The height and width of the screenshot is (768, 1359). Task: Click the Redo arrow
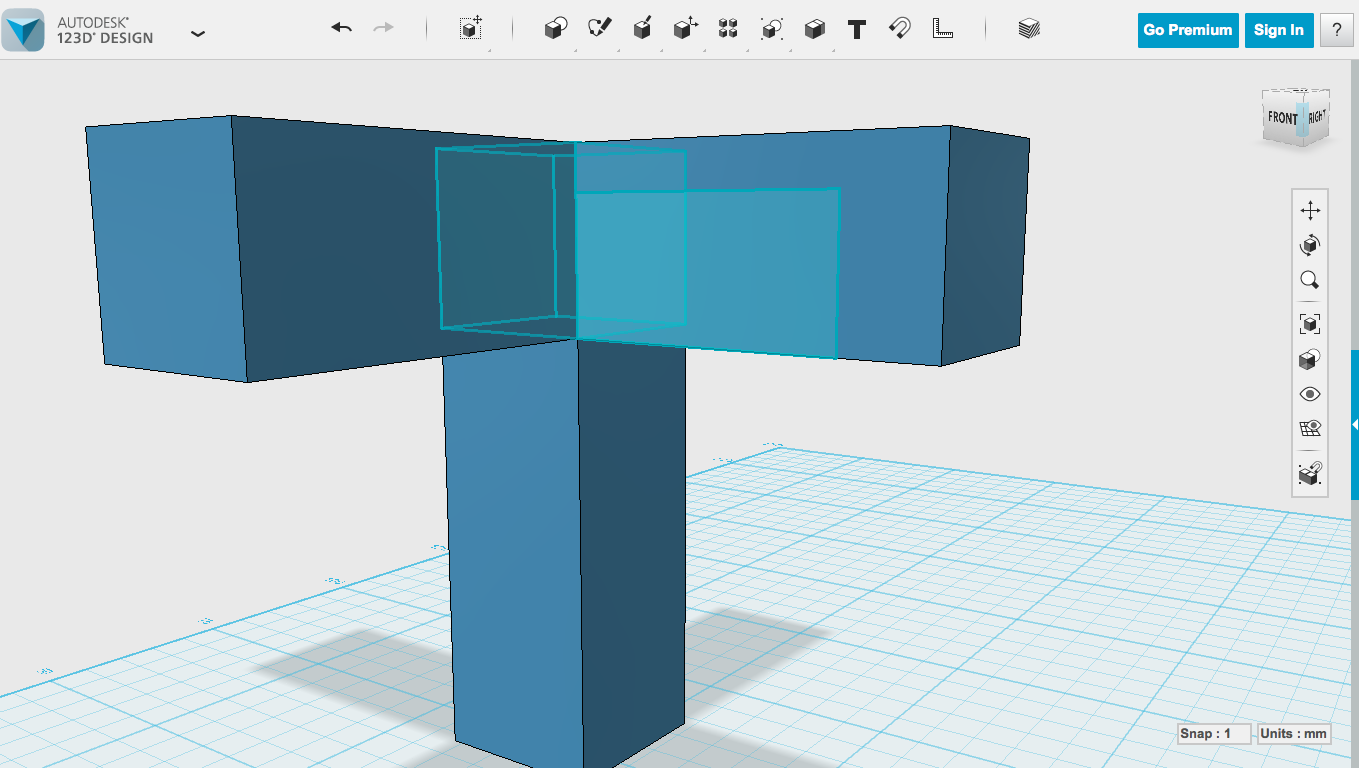383,28
